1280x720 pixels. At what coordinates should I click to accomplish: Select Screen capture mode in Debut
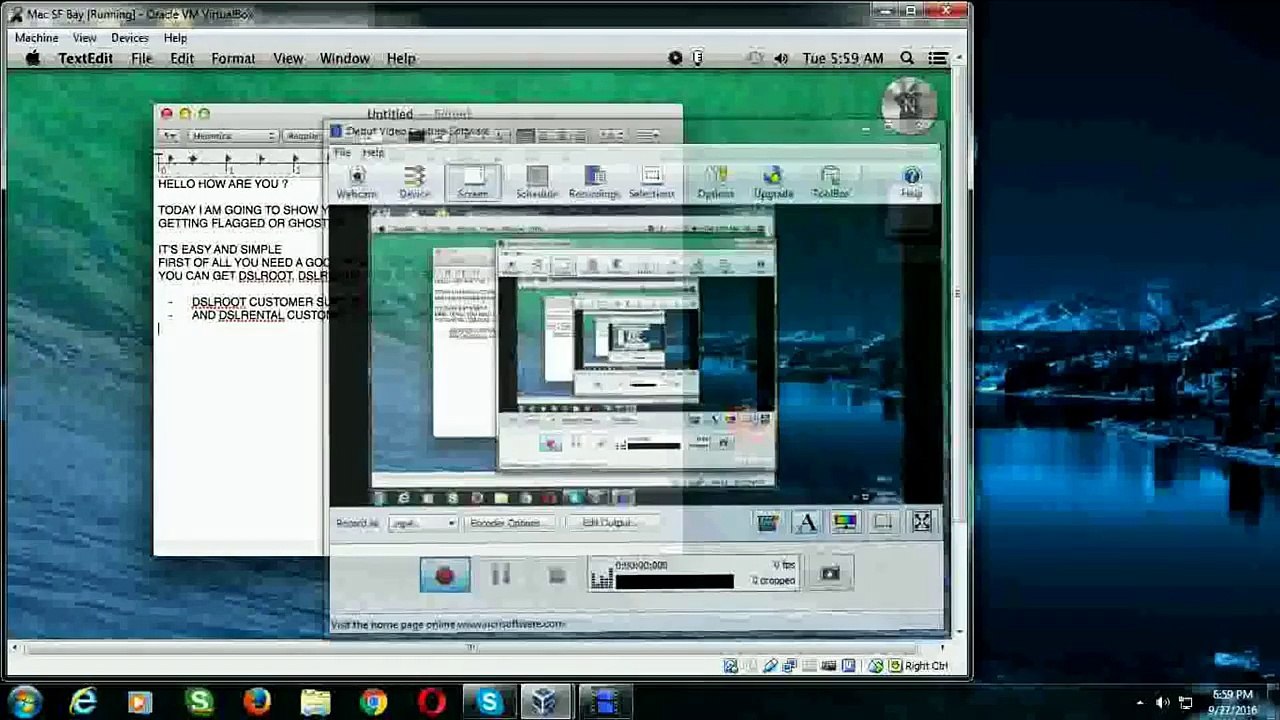click(473, 181)
